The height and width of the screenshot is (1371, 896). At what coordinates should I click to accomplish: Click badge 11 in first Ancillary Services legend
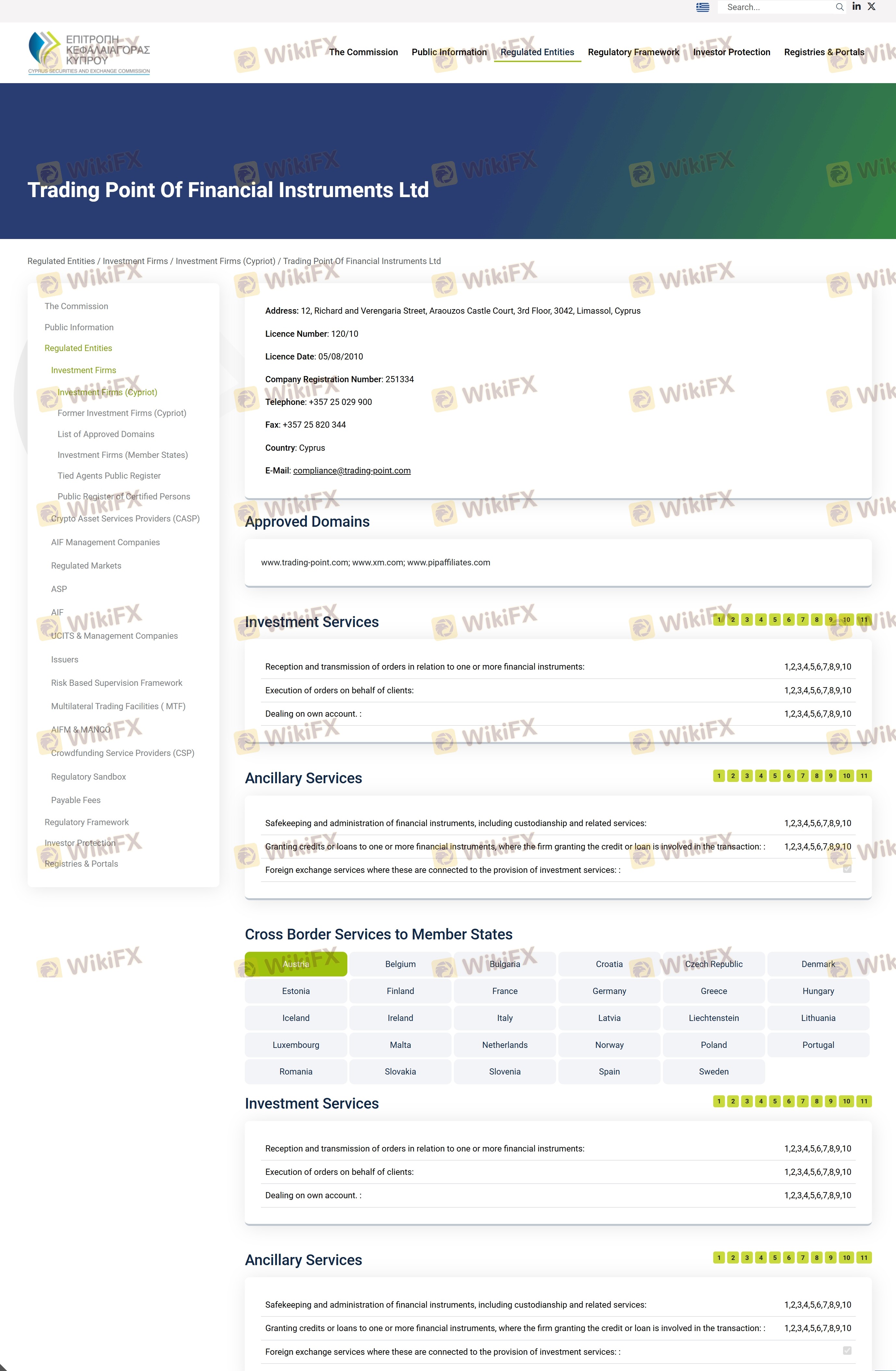pyautogui.click(x=864, y=776)
